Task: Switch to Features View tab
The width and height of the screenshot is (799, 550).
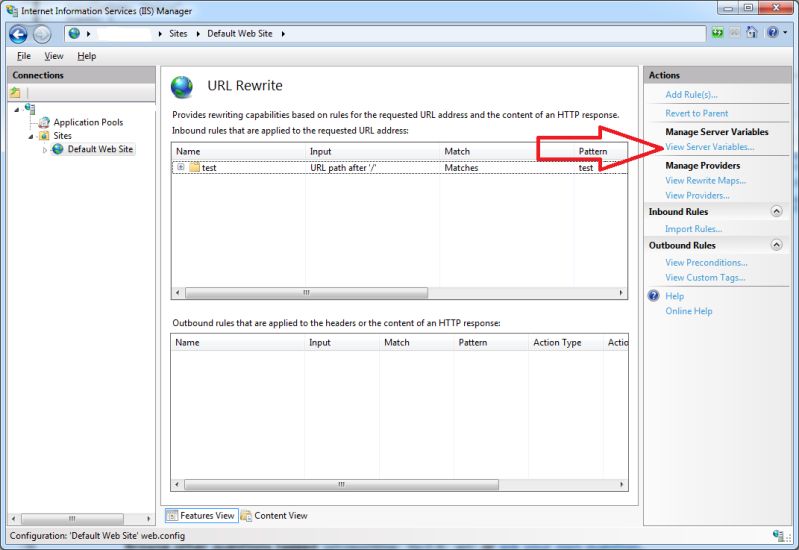Action: (202, 515)
